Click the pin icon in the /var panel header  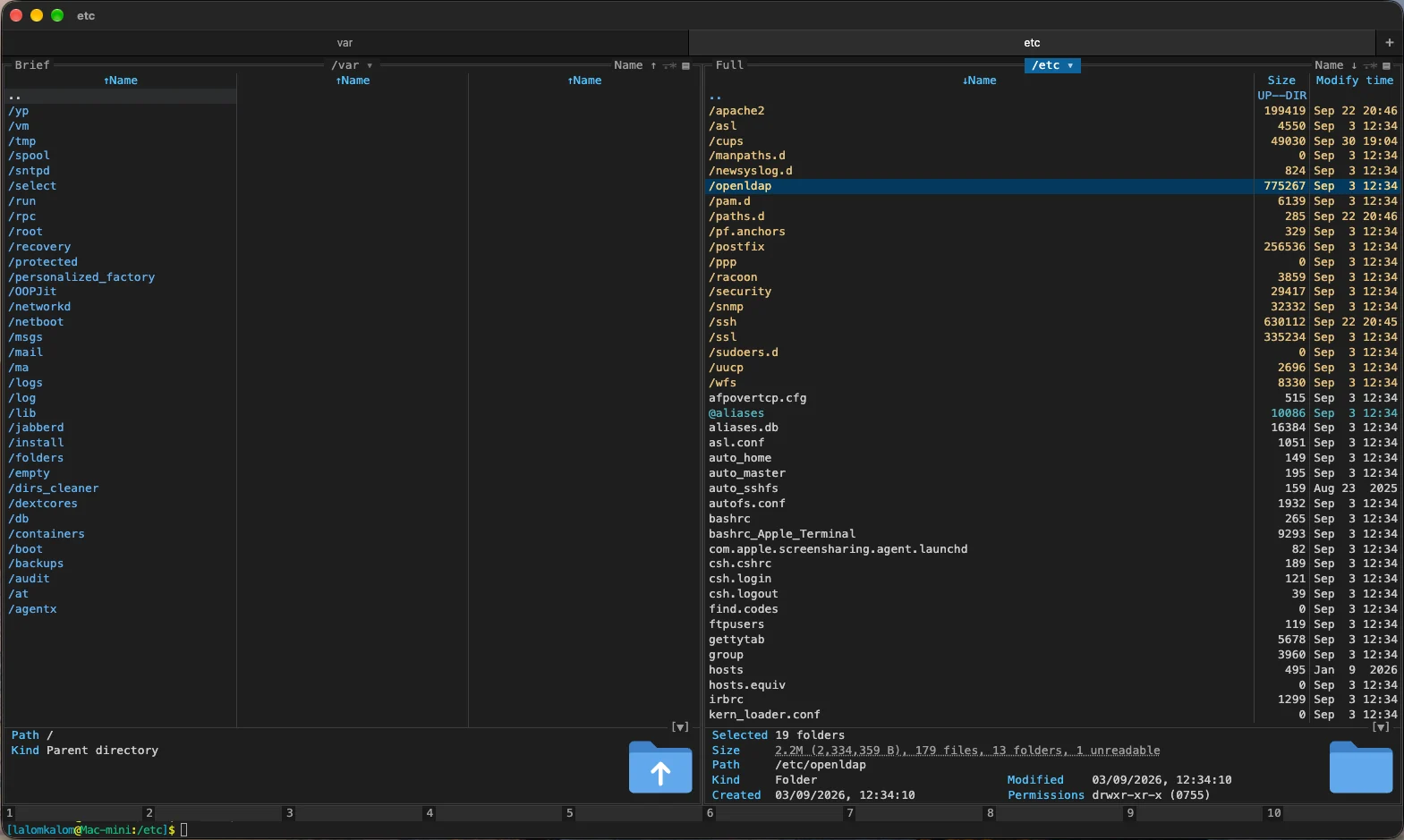669,65
